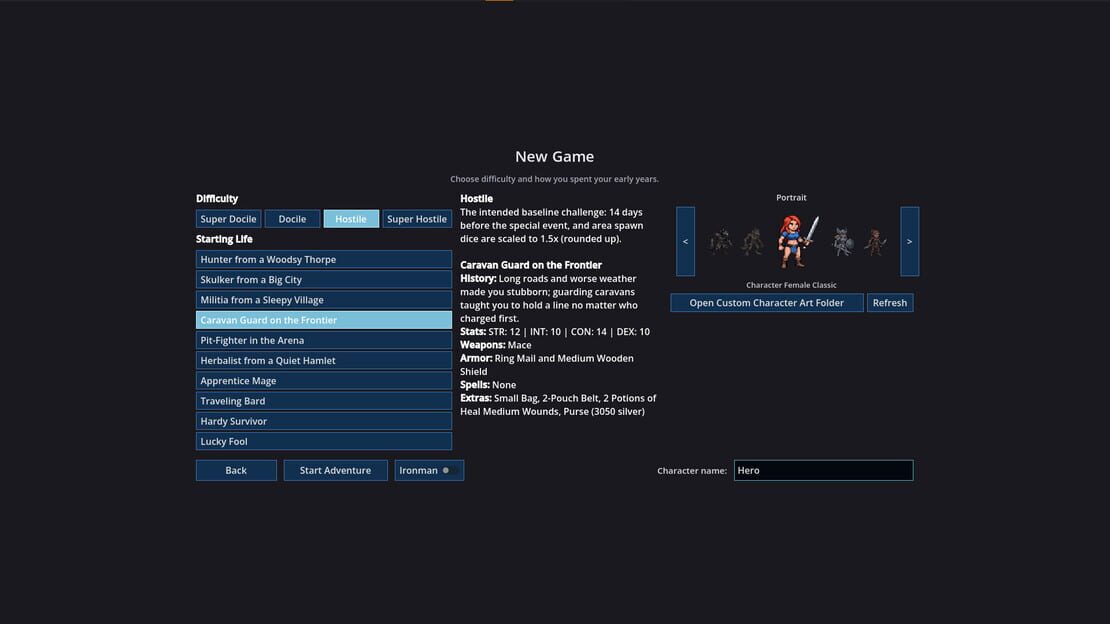Toggle Ironman mode
Viewport: 1110px width, 624px height.
tap(429, 470)
